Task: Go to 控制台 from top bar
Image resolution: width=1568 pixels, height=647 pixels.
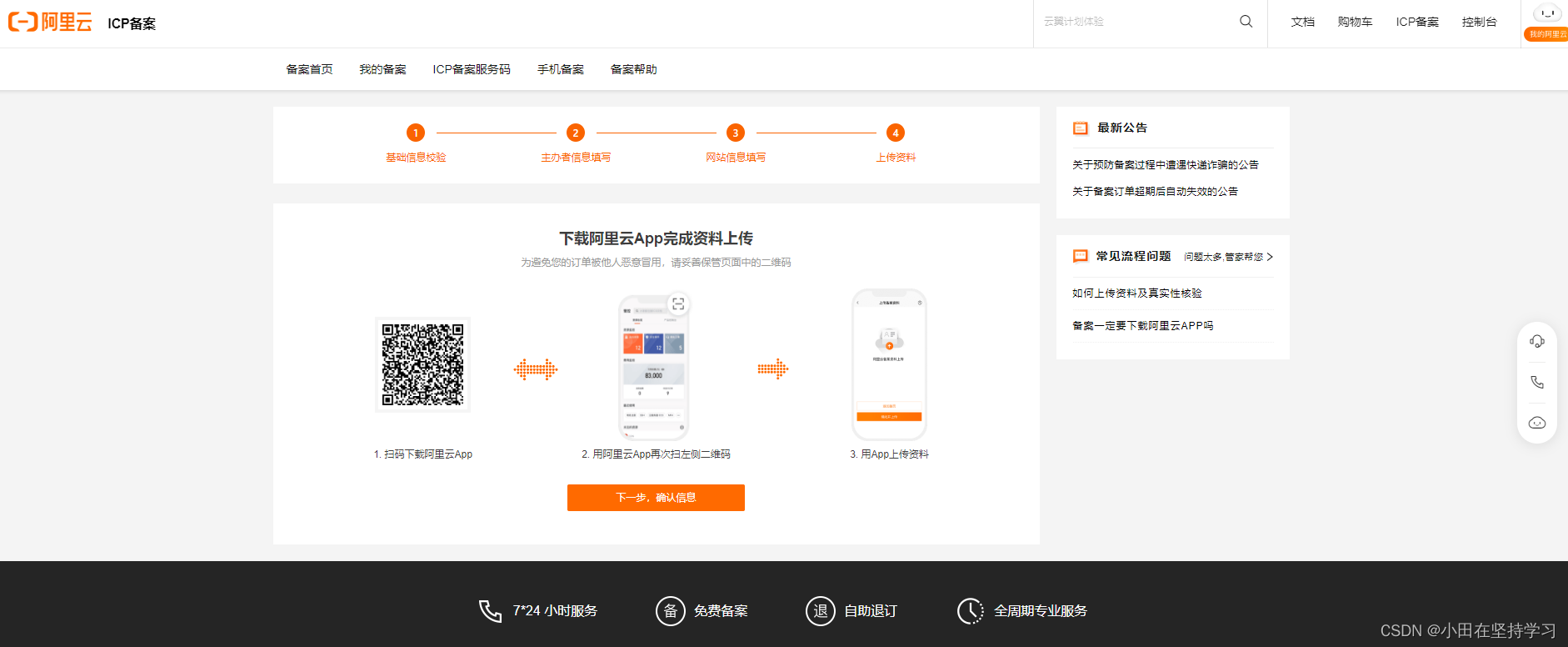Action: [x=1479, y=22]
